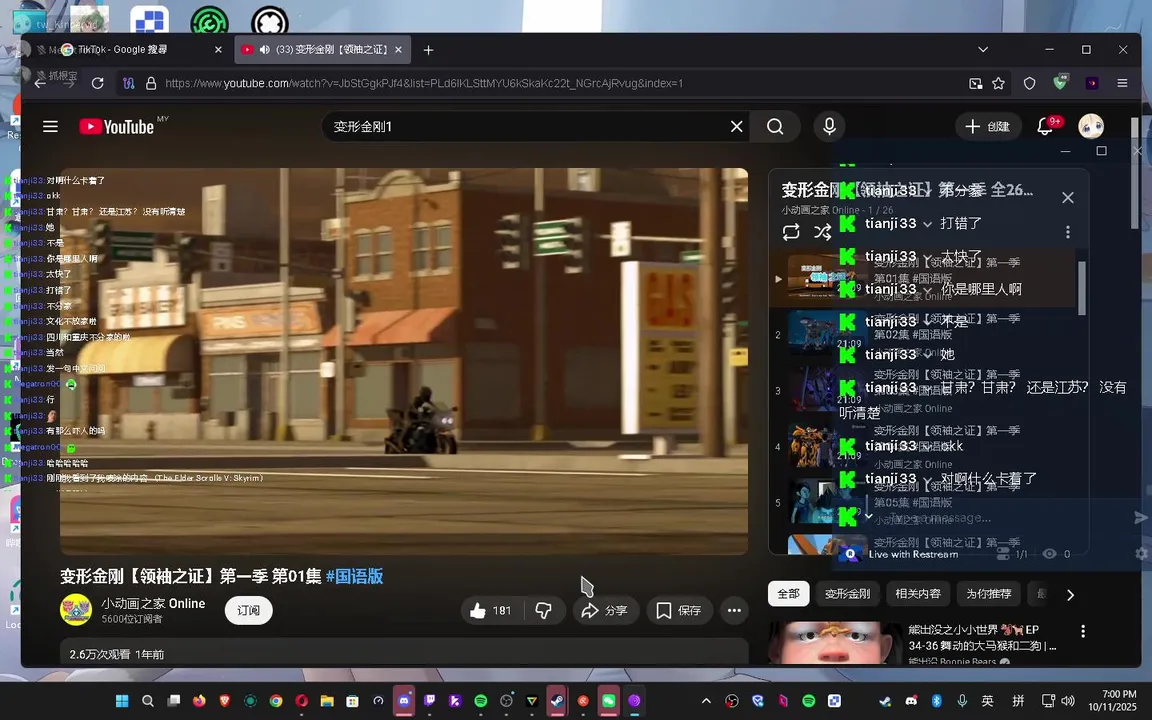The height and width of the screenshot is (720, 1152).
Task: Click the playlist panel scrollbar
Action: (1081, 288)
